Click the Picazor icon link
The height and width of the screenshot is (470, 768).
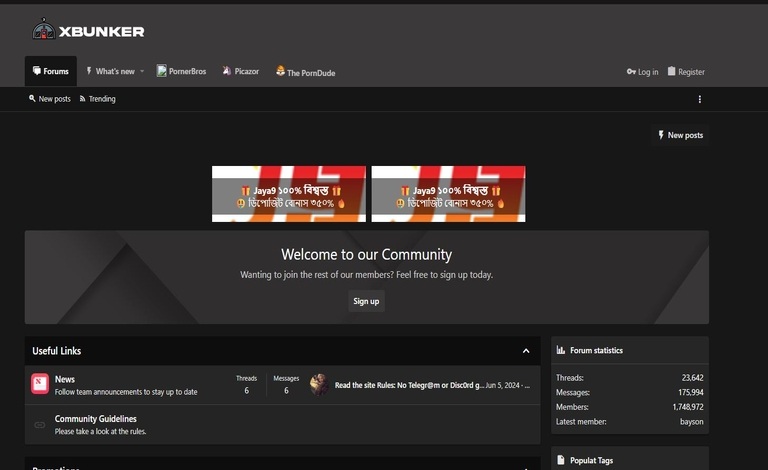click(227, 71)
